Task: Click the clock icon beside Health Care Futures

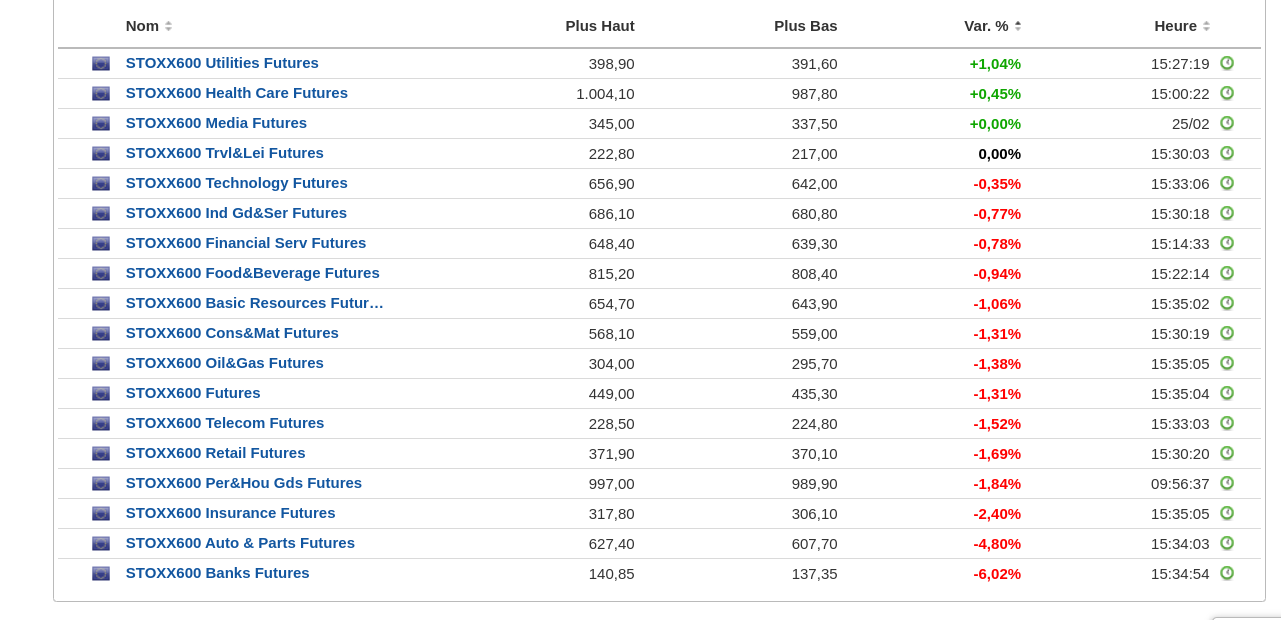Action: coord(1227,93)
